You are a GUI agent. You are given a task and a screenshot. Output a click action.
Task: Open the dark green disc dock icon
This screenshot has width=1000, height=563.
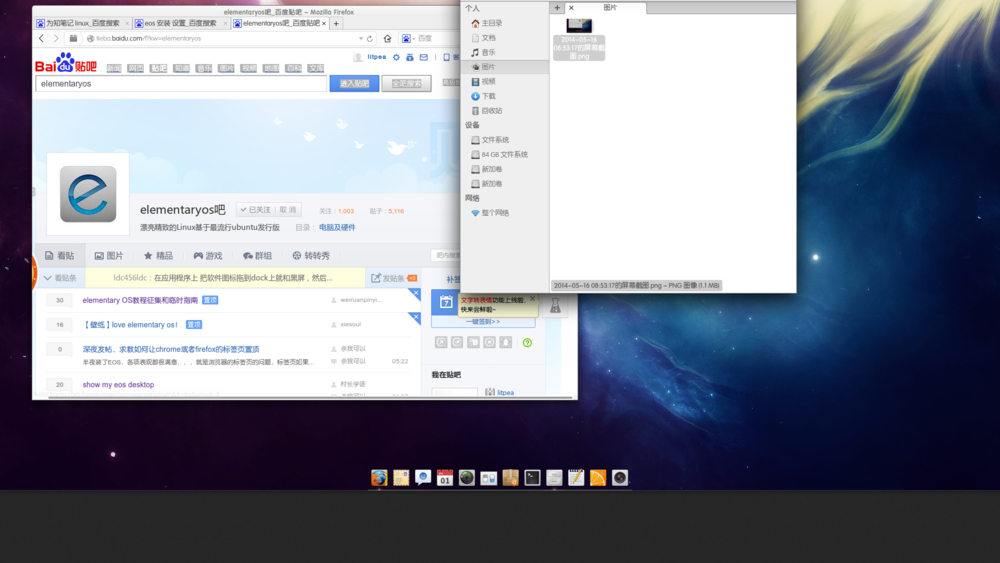pos(466,478)
